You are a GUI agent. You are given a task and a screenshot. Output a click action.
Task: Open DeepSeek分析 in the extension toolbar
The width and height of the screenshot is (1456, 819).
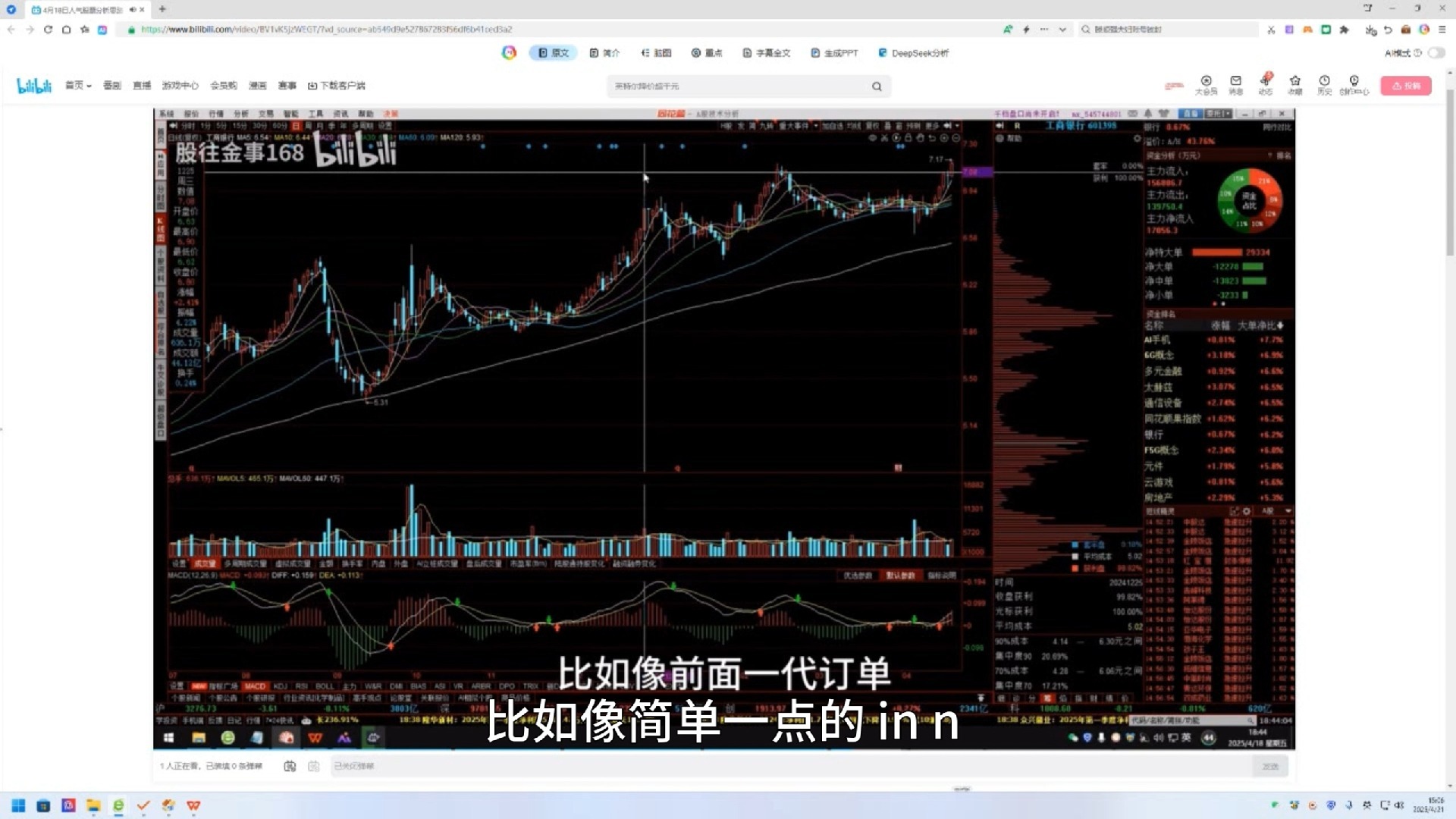[x=913, y=53]
